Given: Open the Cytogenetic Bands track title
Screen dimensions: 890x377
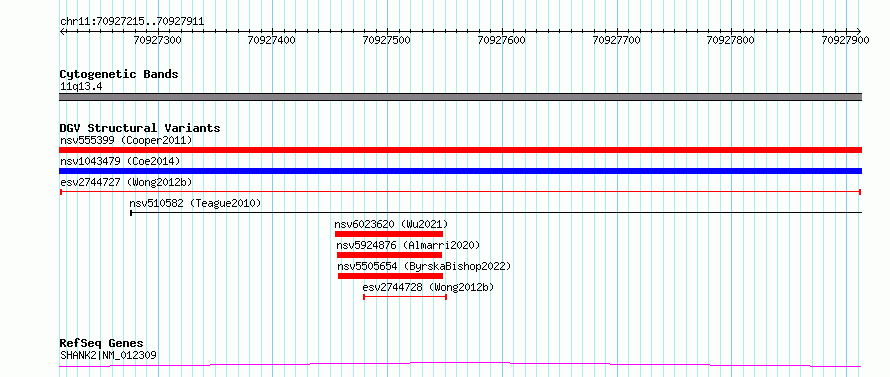Looking at the screenshot, I should pos(119,74).
